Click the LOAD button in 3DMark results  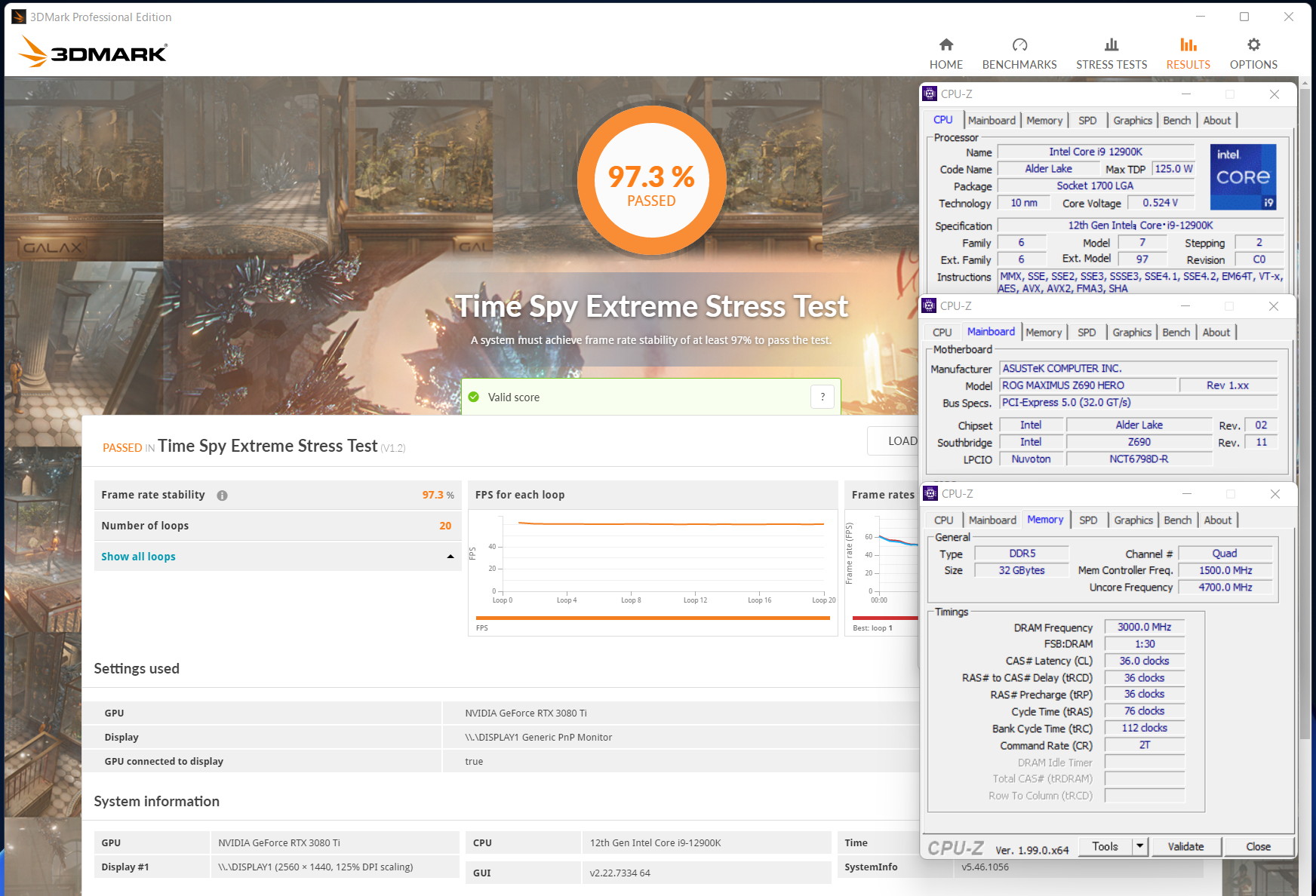893,441
